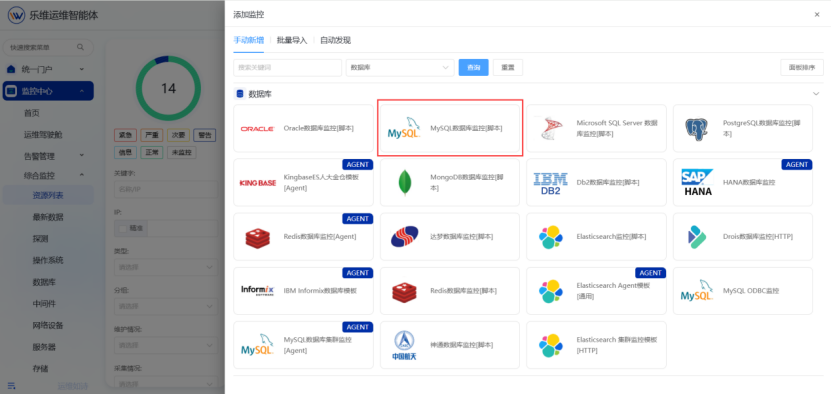This screenshot has height=395, width=831.
Task: Switch to the 自动发现 tab
Action: [x=335, y=40]
